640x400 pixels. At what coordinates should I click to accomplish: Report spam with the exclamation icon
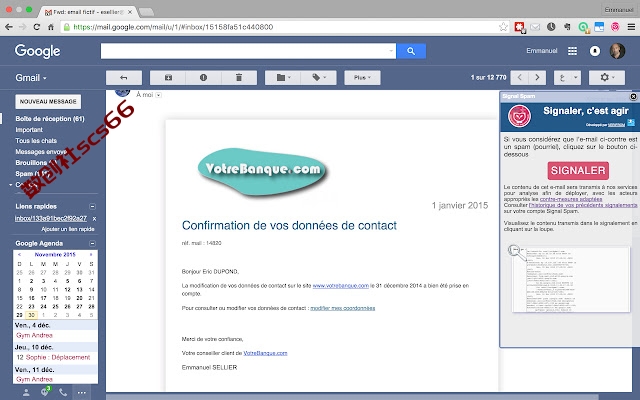pos(203,78)
